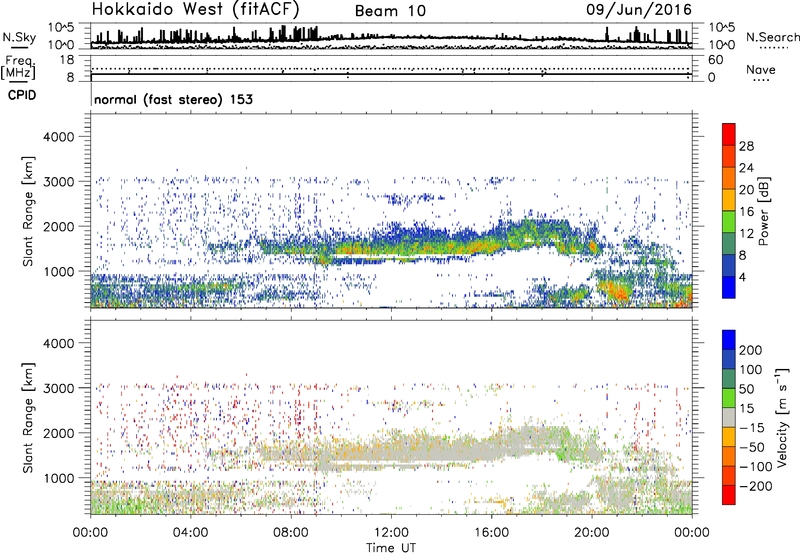Click the "1000" tick in the Power panel
The width and height of the screenshot is (800, 554).
tap(58, 271)
